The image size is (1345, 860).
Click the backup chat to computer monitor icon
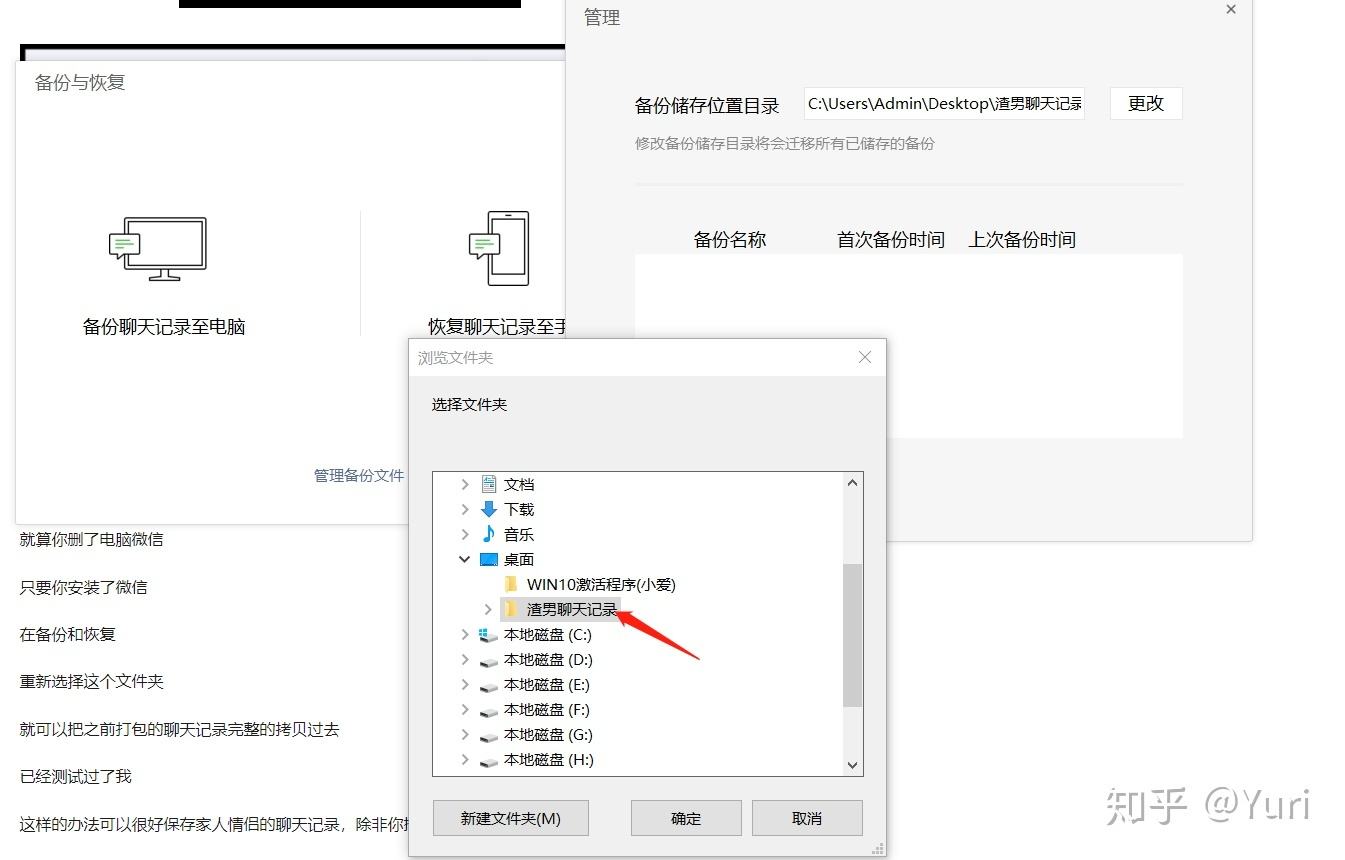(x=158, y=249)
